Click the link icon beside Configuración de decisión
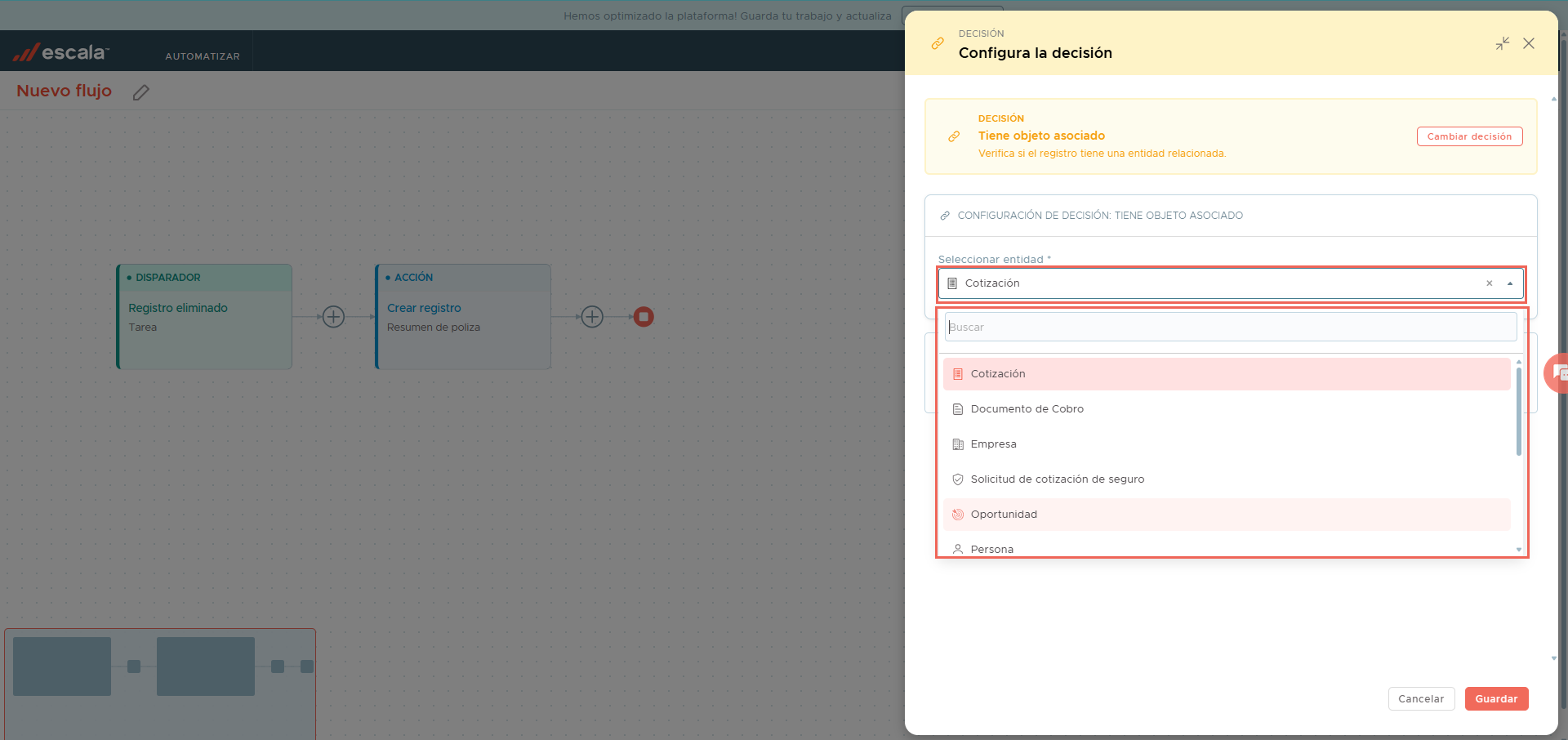 click(945, 216)
